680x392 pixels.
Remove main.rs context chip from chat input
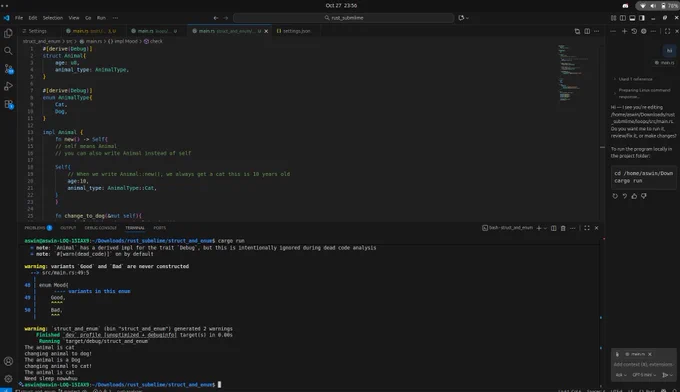point(650,354)
